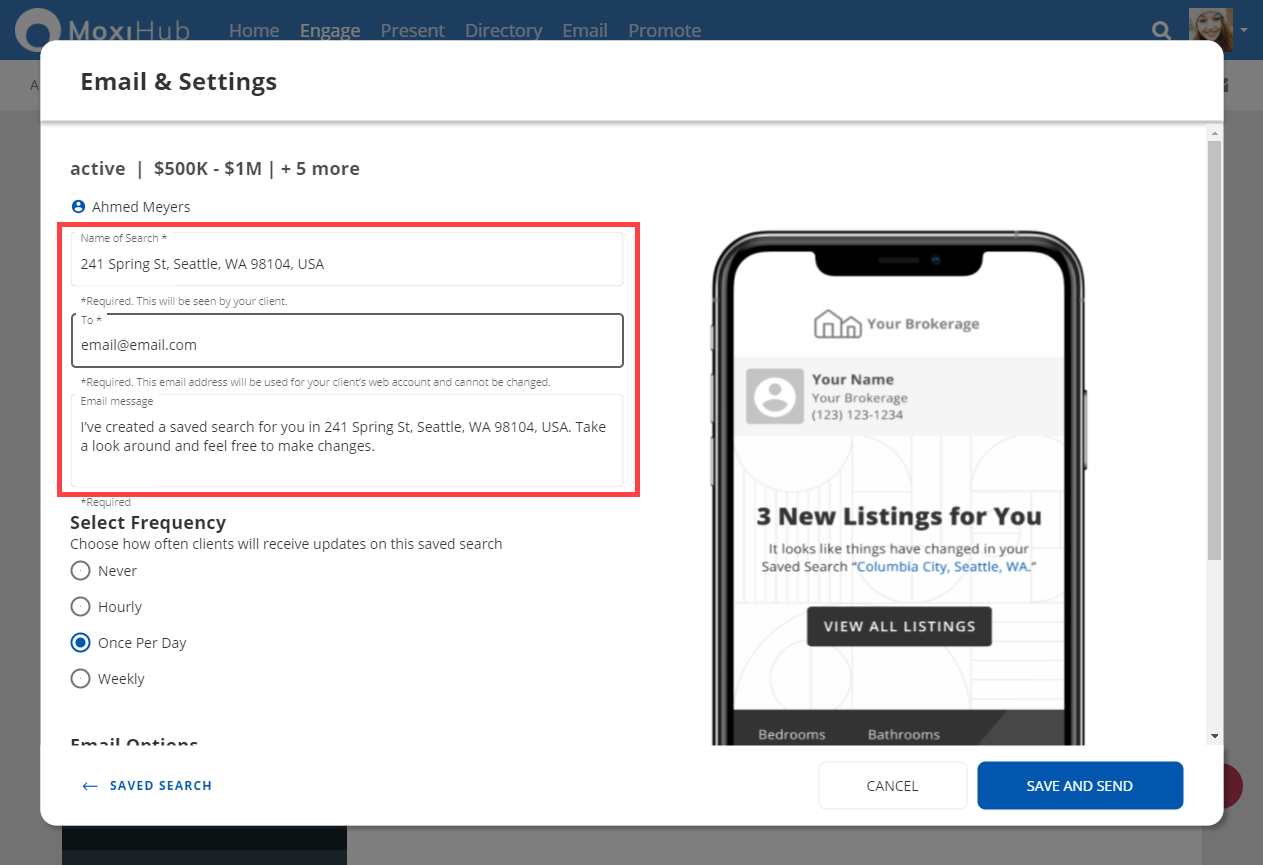Click the dialog's vertical scrollbar

point(1214,350)
